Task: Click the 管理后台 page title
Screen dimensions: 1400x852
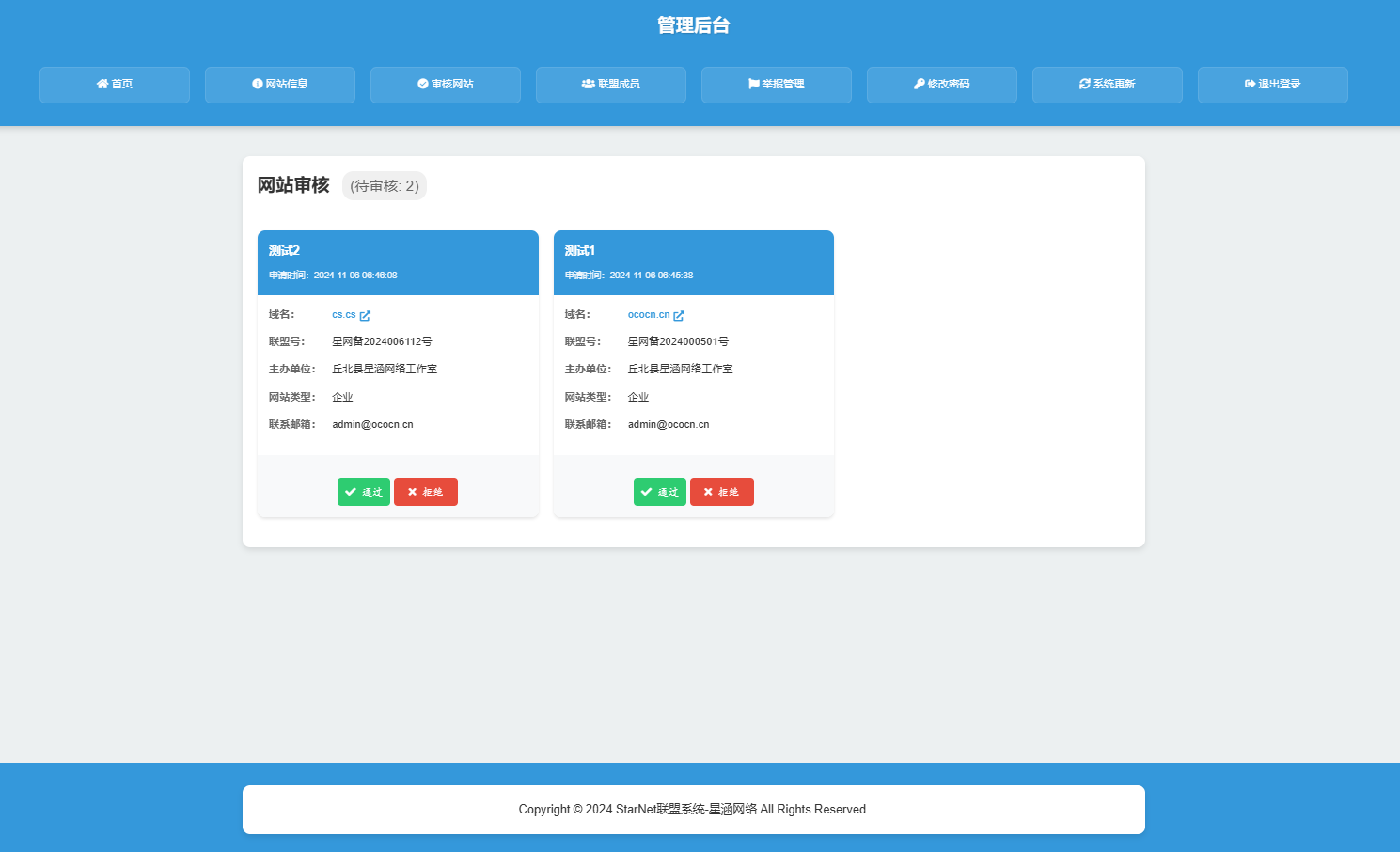Action: tap(693, 25)
